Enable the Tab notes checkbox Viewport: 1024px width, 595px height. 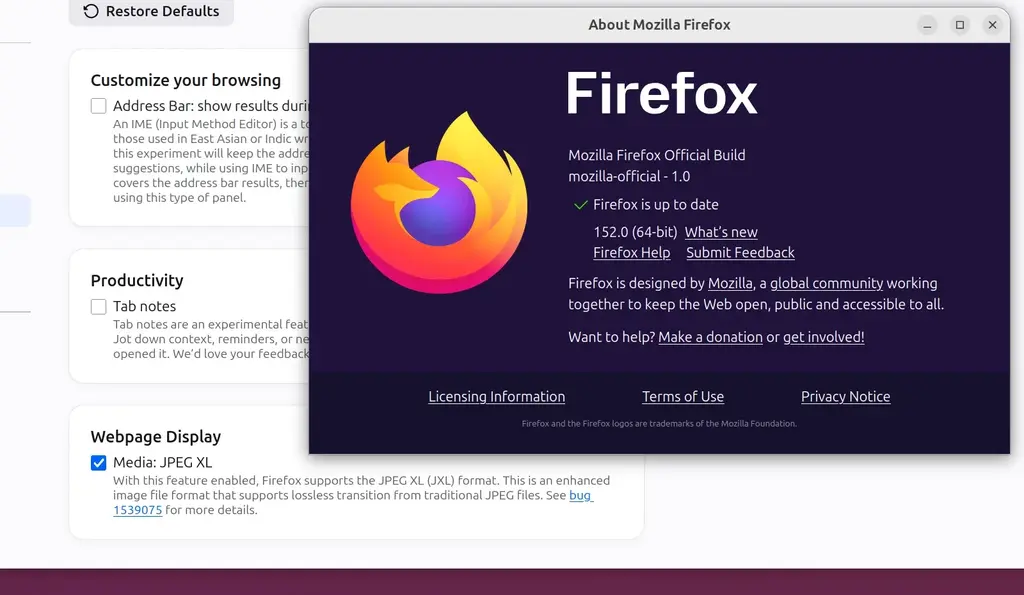point(99,306)
